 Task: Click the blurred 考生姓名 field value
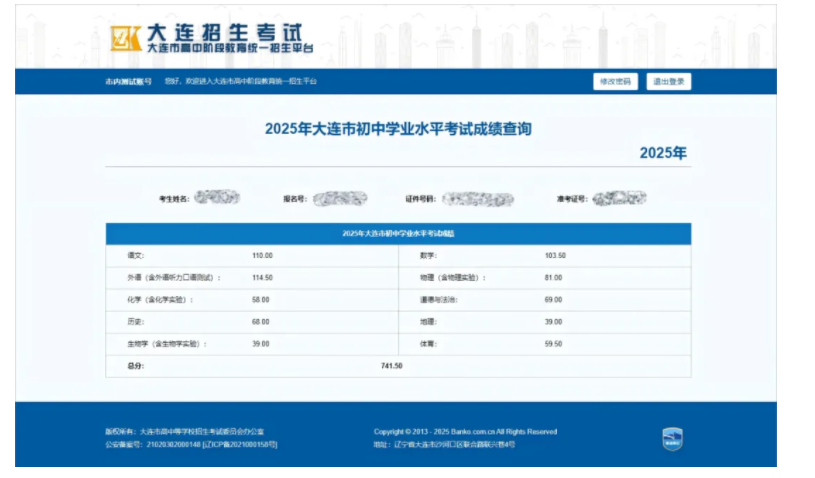pos(217,198)
